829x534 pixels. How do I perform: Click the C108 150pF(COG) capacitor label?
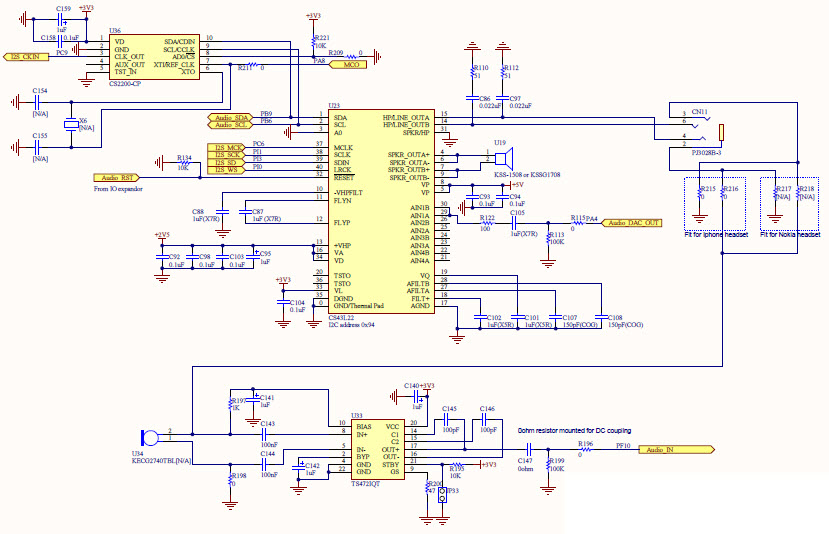[x=625, y=321]
